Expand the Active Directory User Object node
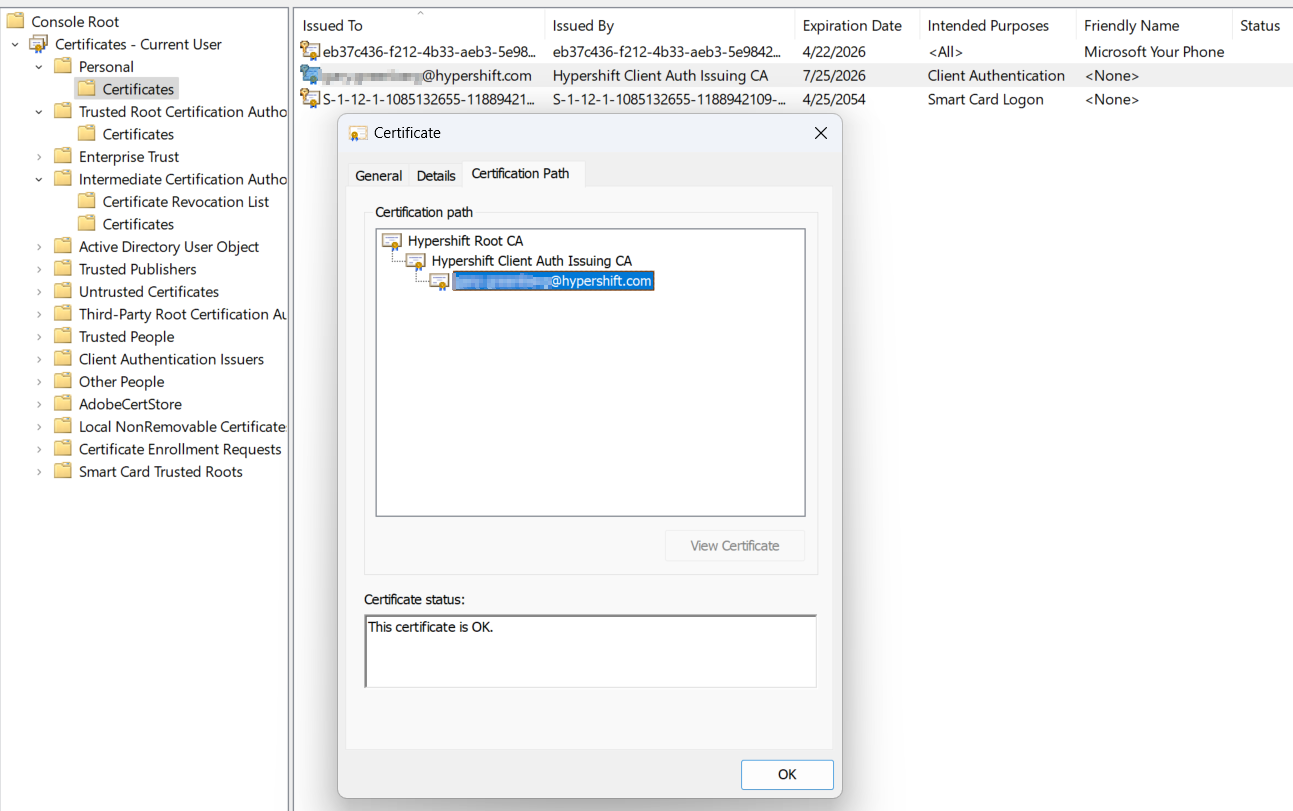The height and width of the screenshot is (811, 1293). click(39, 246)
